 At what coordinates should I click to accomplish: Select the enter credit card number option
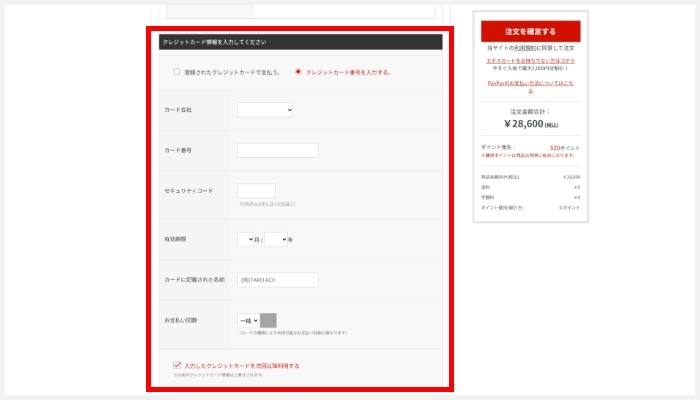coord(298,72)
